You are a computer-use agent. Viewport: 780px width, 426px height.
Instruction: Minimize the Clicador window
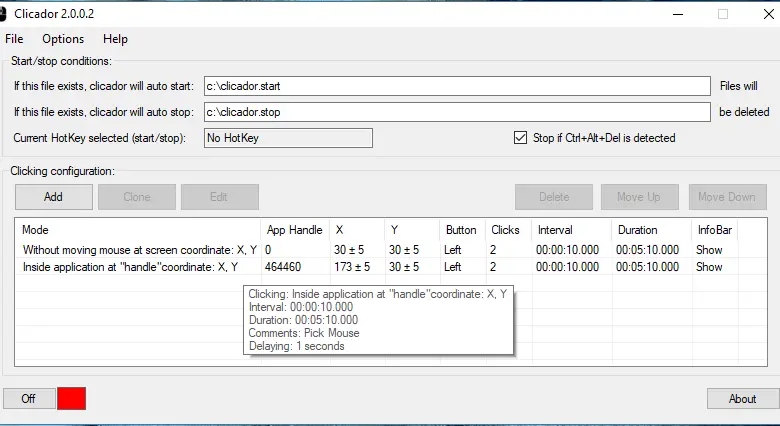[x=678, y=14]
